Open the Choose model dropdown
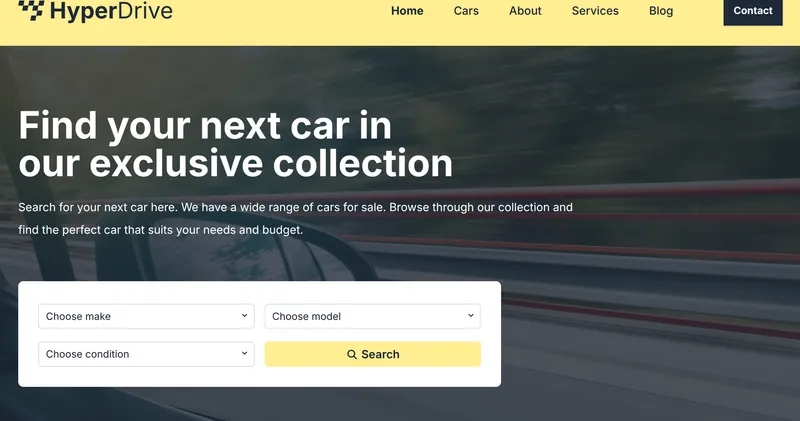 coord(372,316)
